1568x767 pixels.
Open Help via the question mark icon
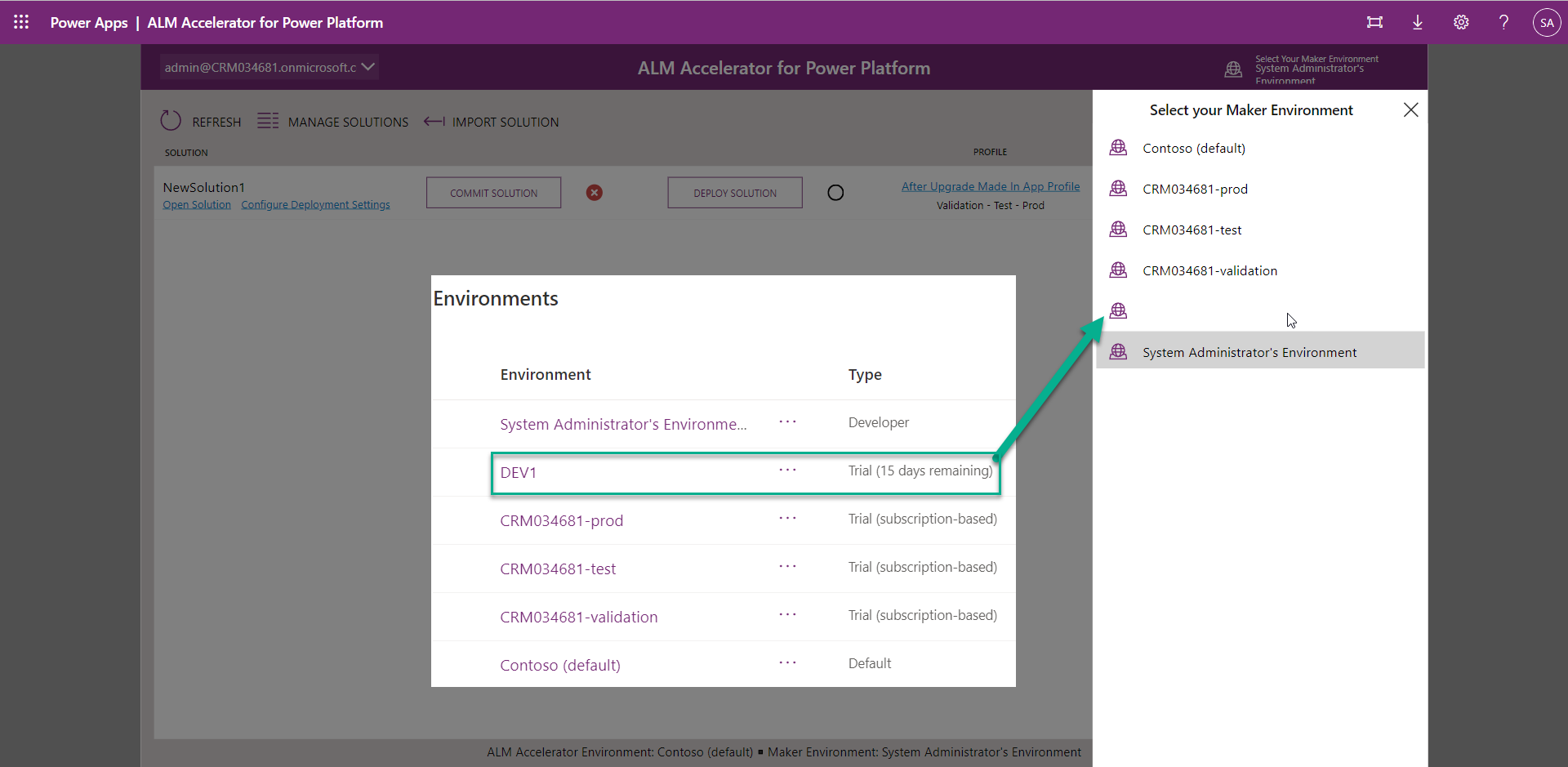1503,22
